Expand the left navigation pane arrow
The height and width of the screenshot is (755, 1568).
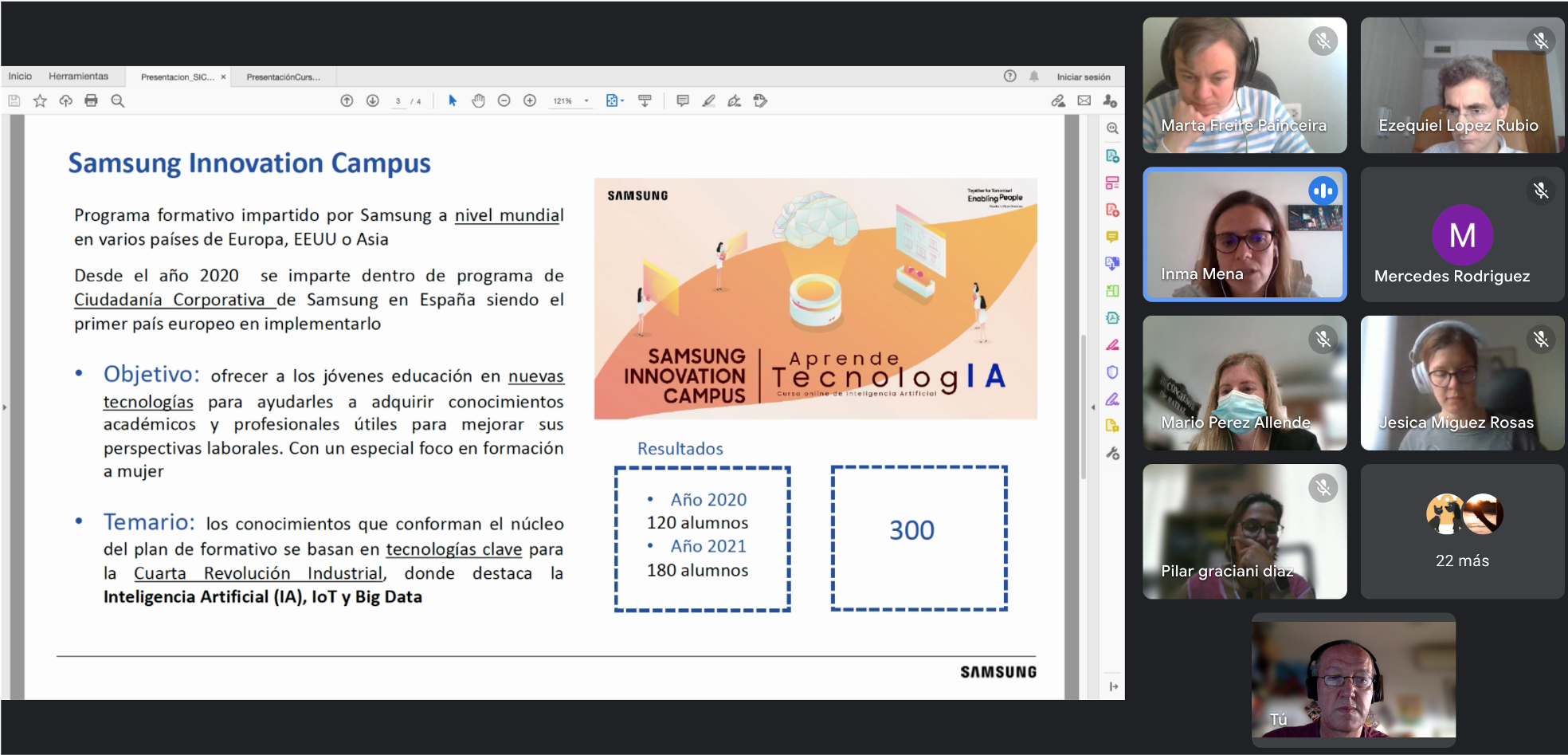tap(4, 407)
